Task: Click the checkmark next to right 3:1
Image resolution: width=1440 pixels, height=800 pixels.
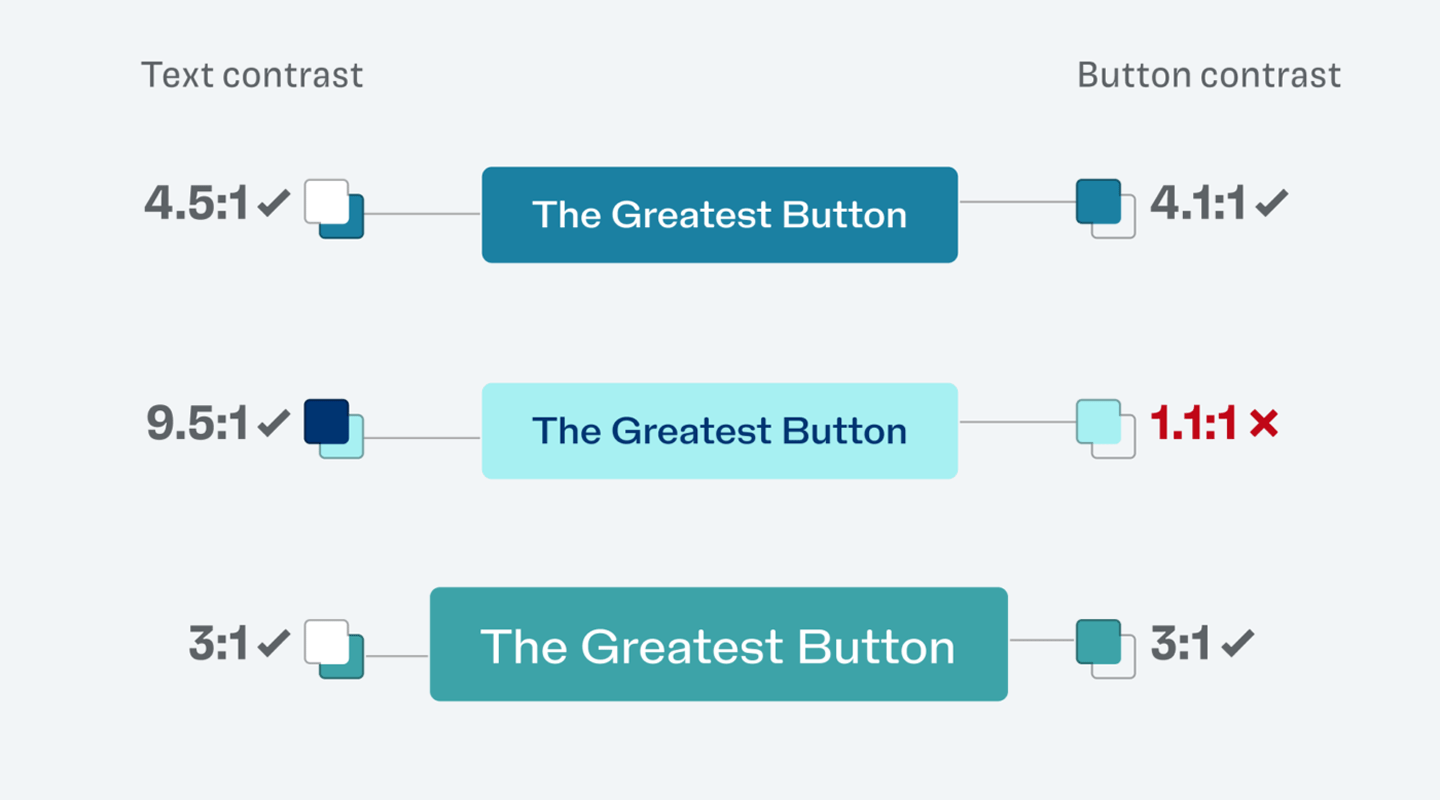Action: point(1237,643)
